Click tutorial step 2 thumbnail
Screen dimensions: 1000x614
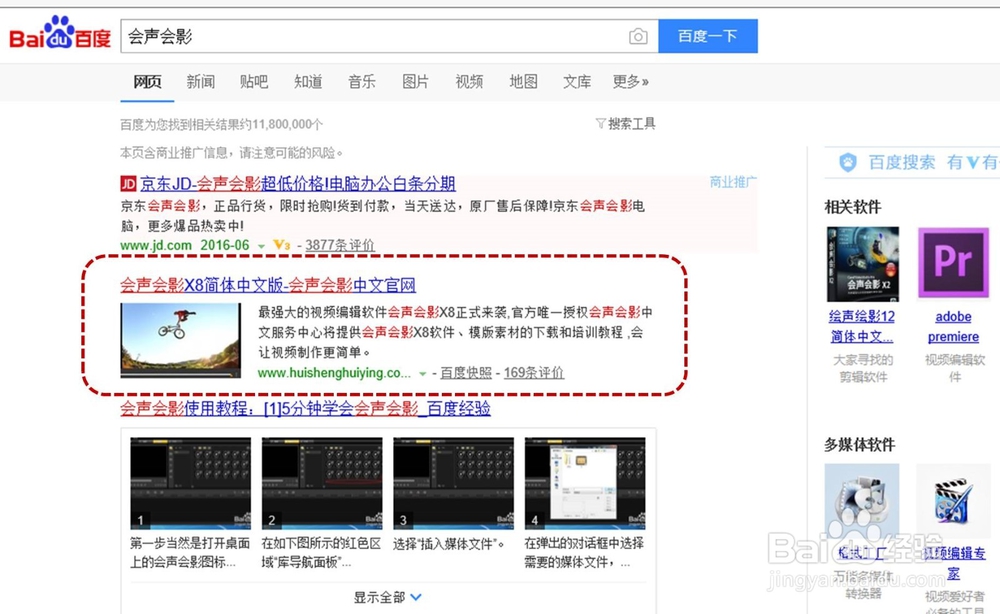coord(322,483)
